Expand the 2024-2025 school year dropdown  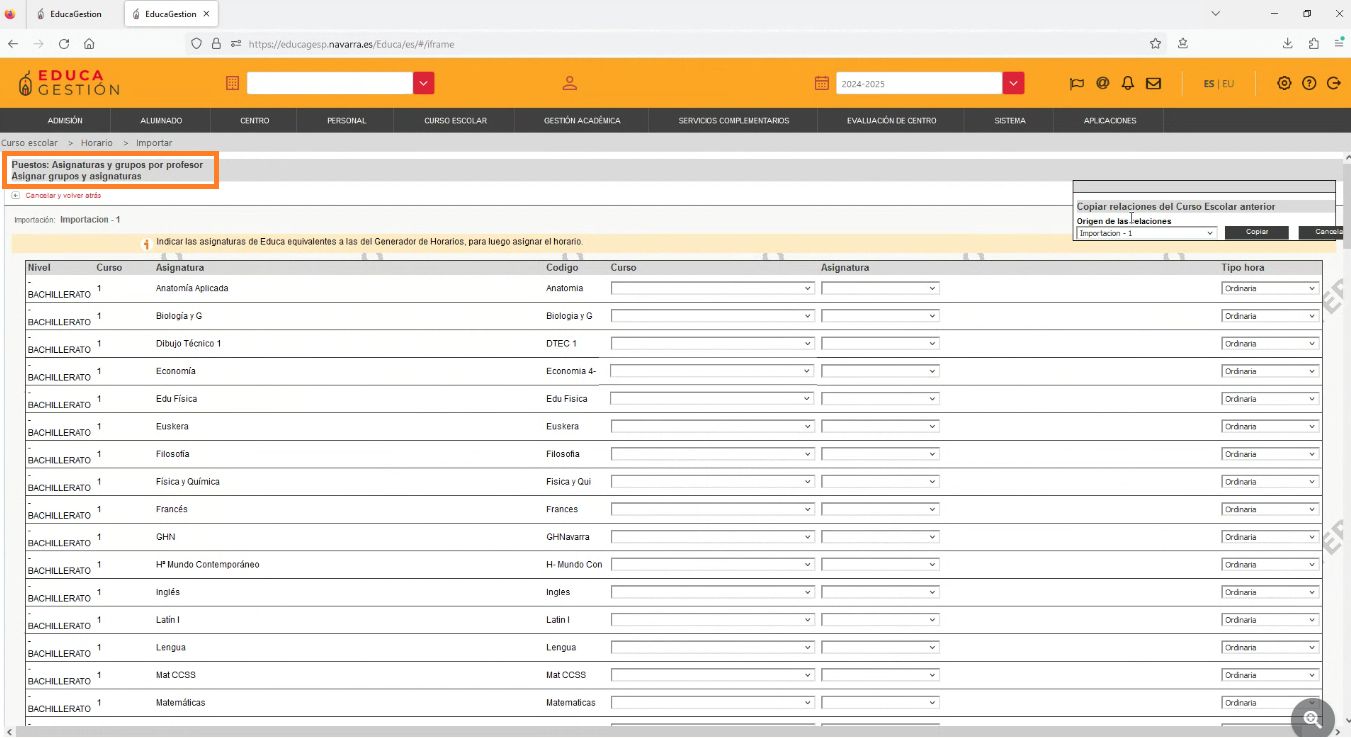[x=1014, y=83]
